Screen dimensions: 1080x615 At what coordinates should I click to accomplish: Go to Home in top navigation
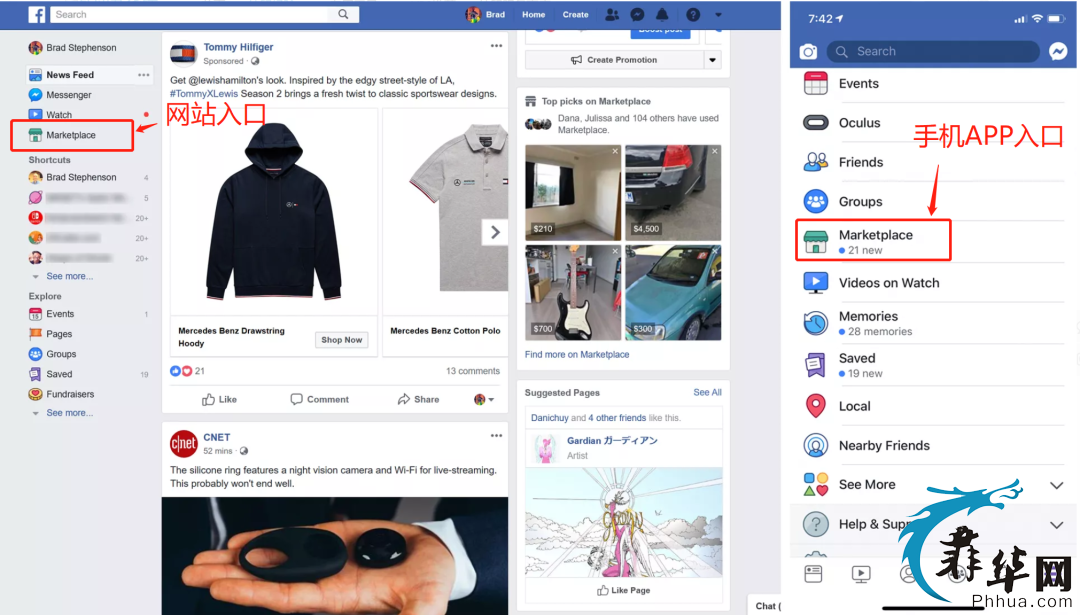tap(533, 14)
